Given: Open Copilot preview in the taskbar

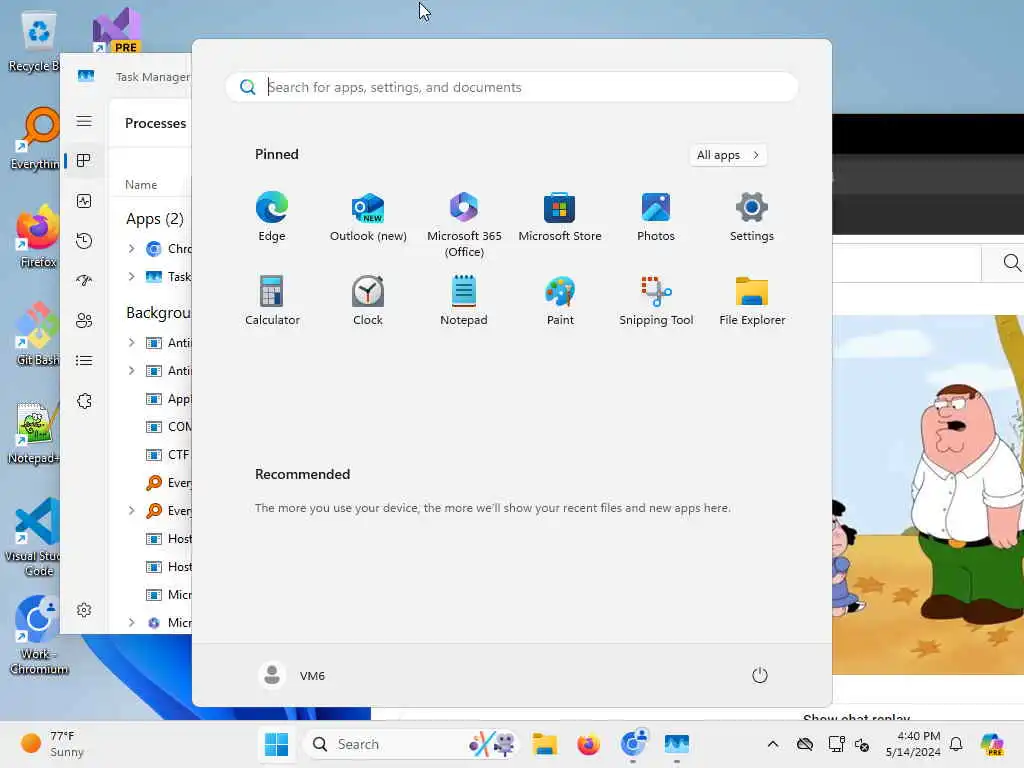Looking at the screenshot, I should [x=992, y=744].
